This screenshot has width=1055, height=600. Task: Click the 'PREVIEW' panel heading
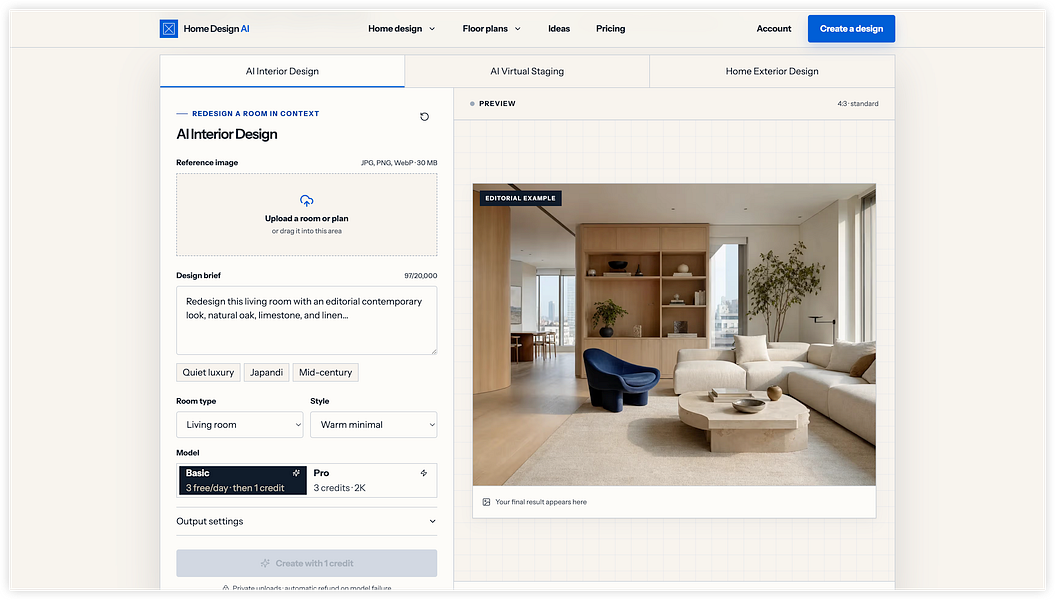click(x=497, y=104)
